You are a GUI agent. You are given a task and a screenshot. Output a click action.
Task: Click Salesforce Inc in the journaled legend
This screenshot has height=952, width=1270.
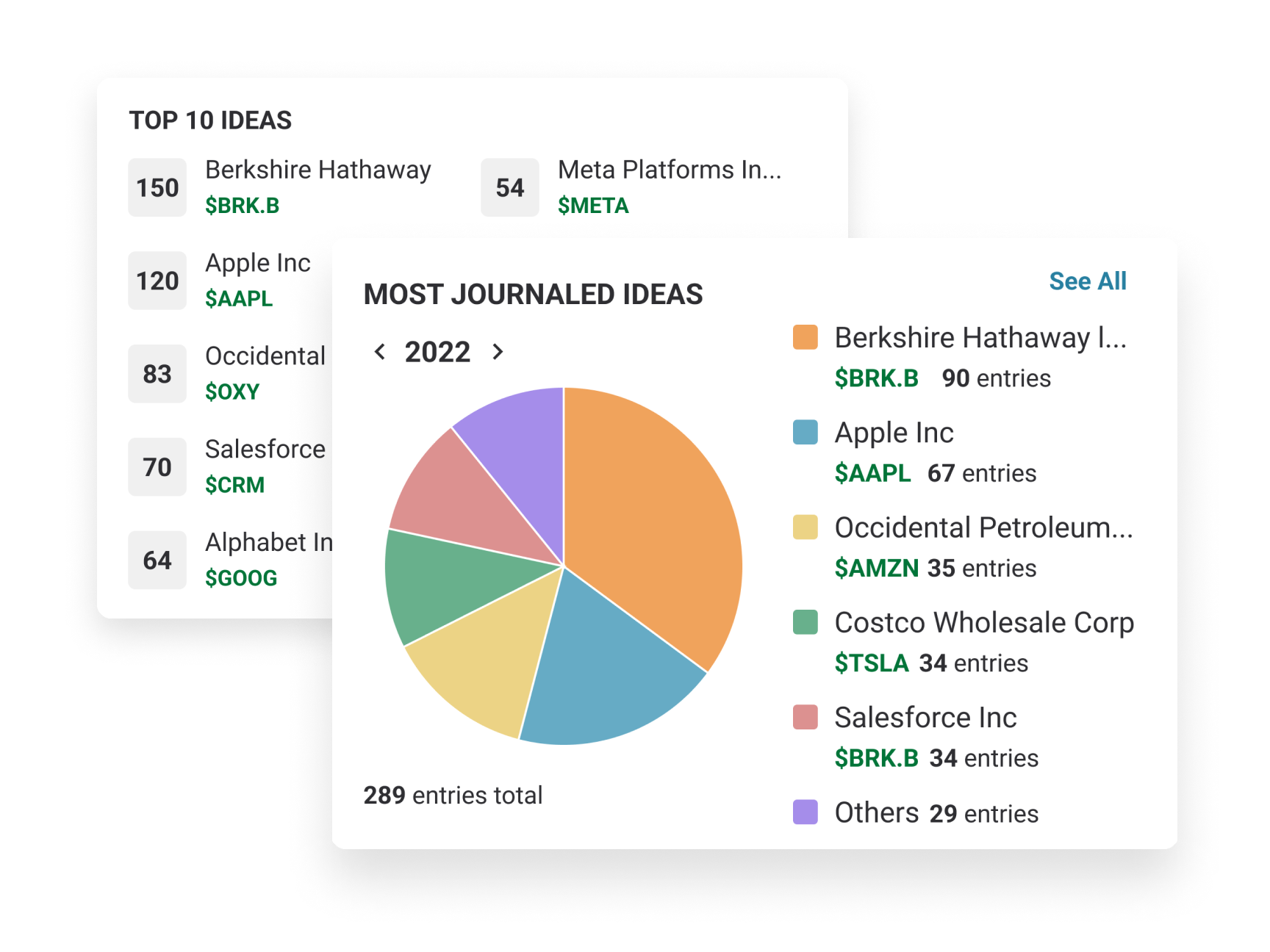(926, 718)
